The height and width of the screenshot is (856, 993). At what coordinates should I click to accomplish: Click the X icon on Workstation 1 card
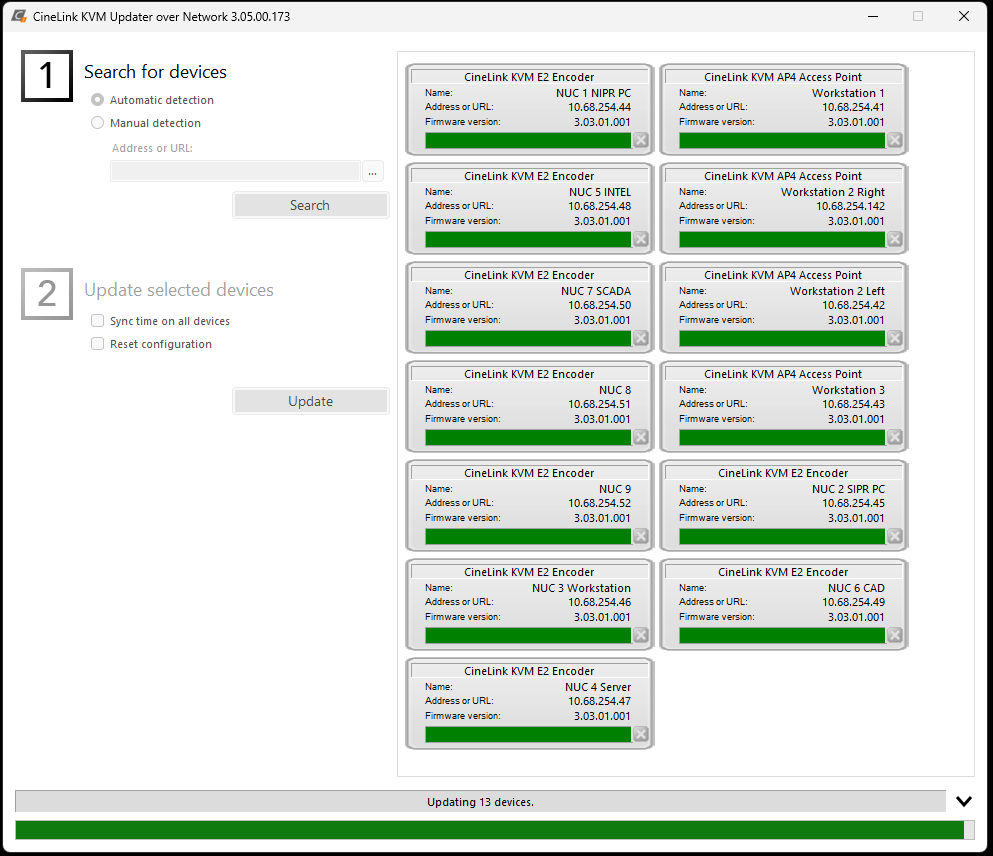coord(895,140)
